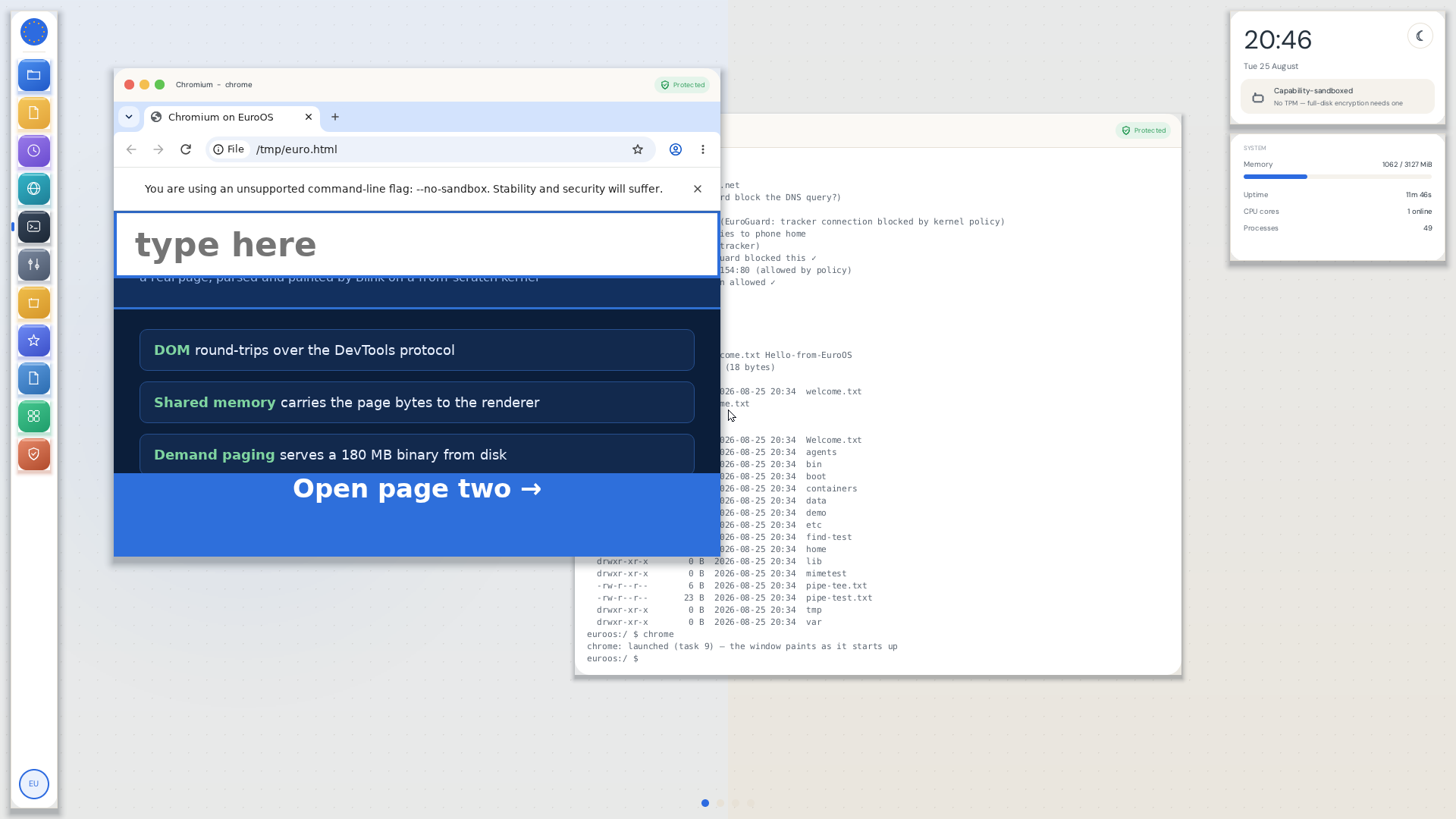The width and height of the screenshot is (1456, 819).
Task: Open a new tab with the plus button
Action: click(x=335, y=117)
